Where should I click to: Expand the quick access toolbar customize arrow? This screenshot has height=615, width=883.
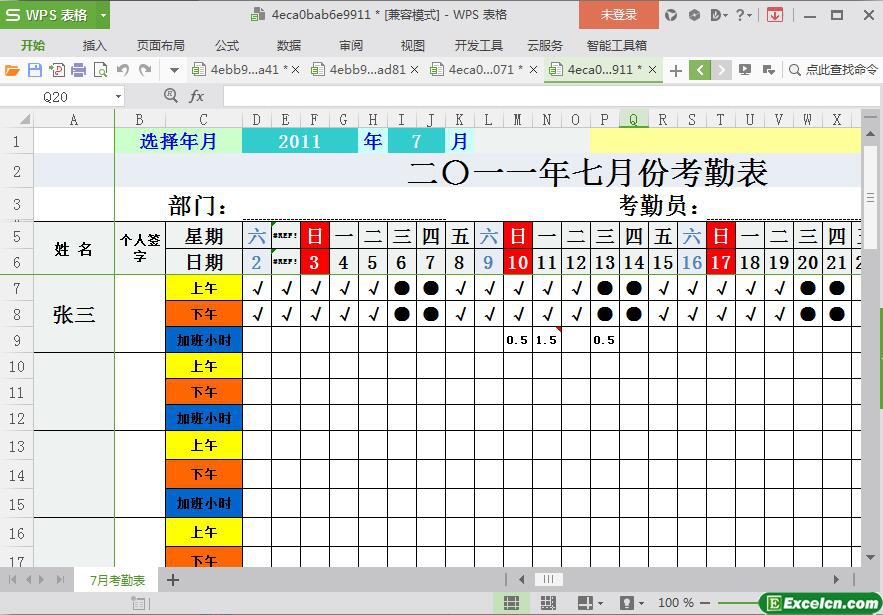pyautogui.click(x=174, y=70)
